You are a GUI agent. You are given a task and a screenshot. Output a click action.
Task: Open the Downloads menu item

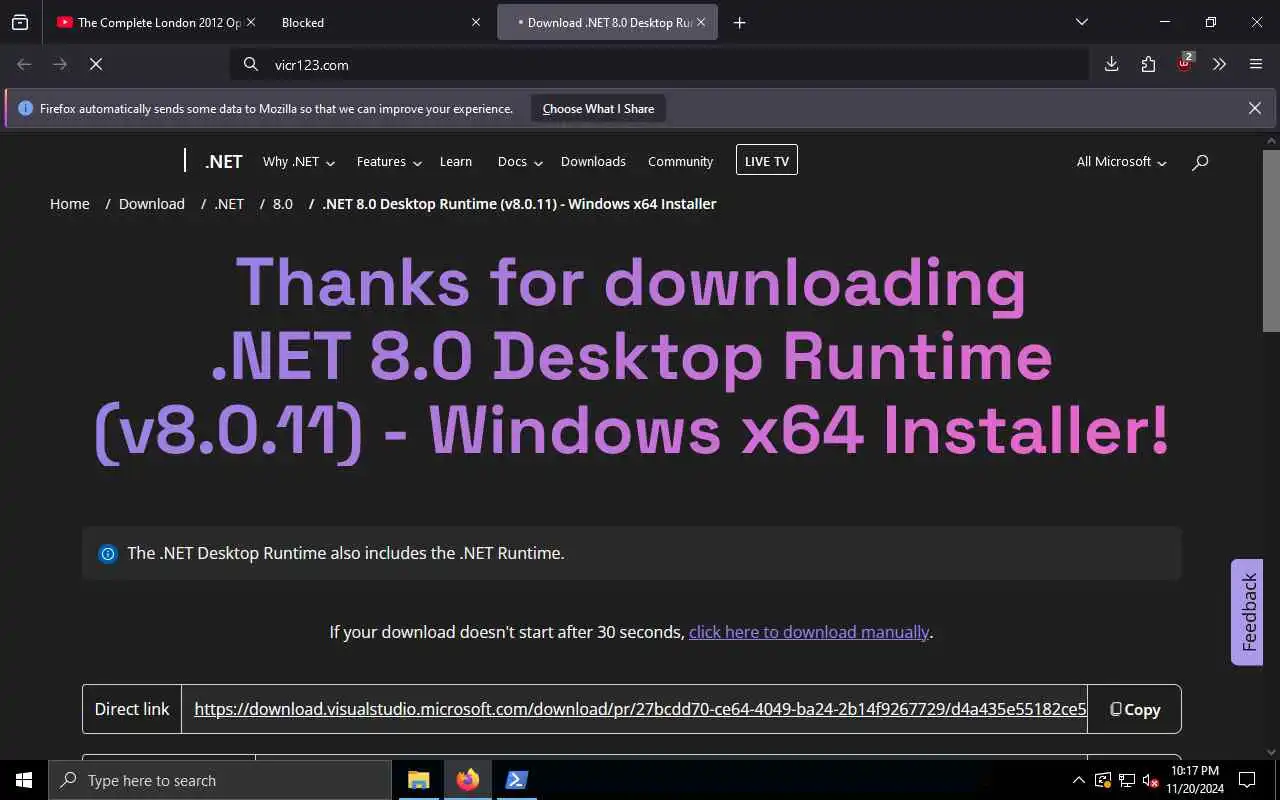point(593,161)
